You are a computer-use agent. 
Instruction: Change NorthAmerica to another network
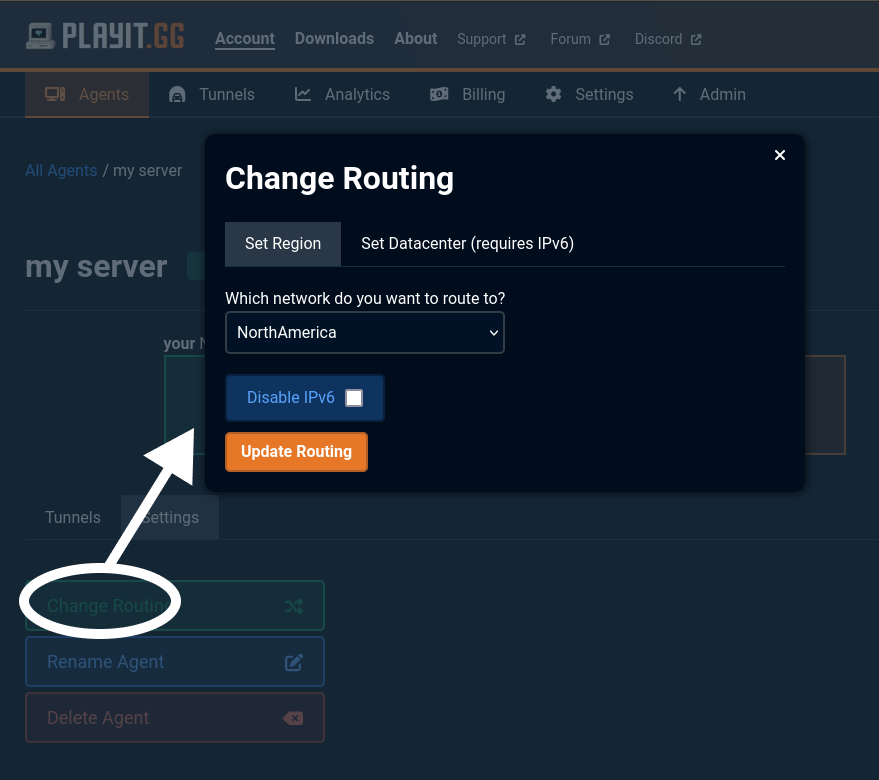click(x=364, y=332)
